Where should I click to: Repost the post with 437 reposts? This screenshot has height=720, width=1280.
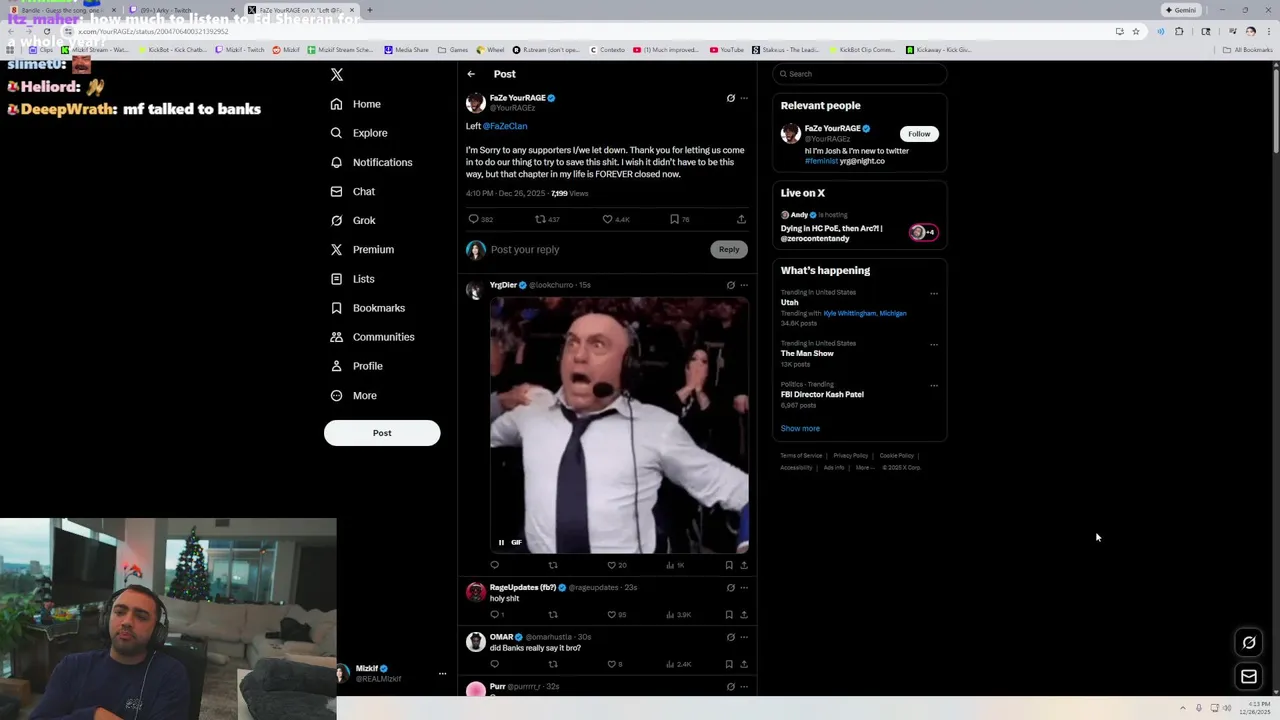click(x=547, y=219)
